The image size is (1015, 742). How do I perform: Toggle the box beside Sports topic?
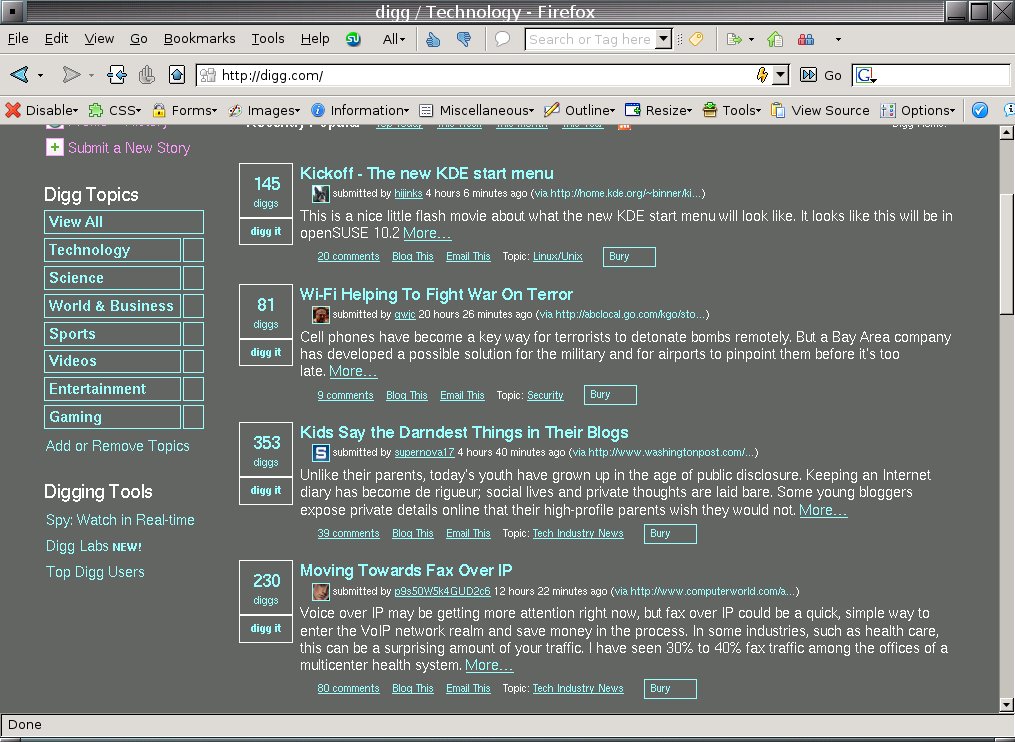click(x=193, y=333)
